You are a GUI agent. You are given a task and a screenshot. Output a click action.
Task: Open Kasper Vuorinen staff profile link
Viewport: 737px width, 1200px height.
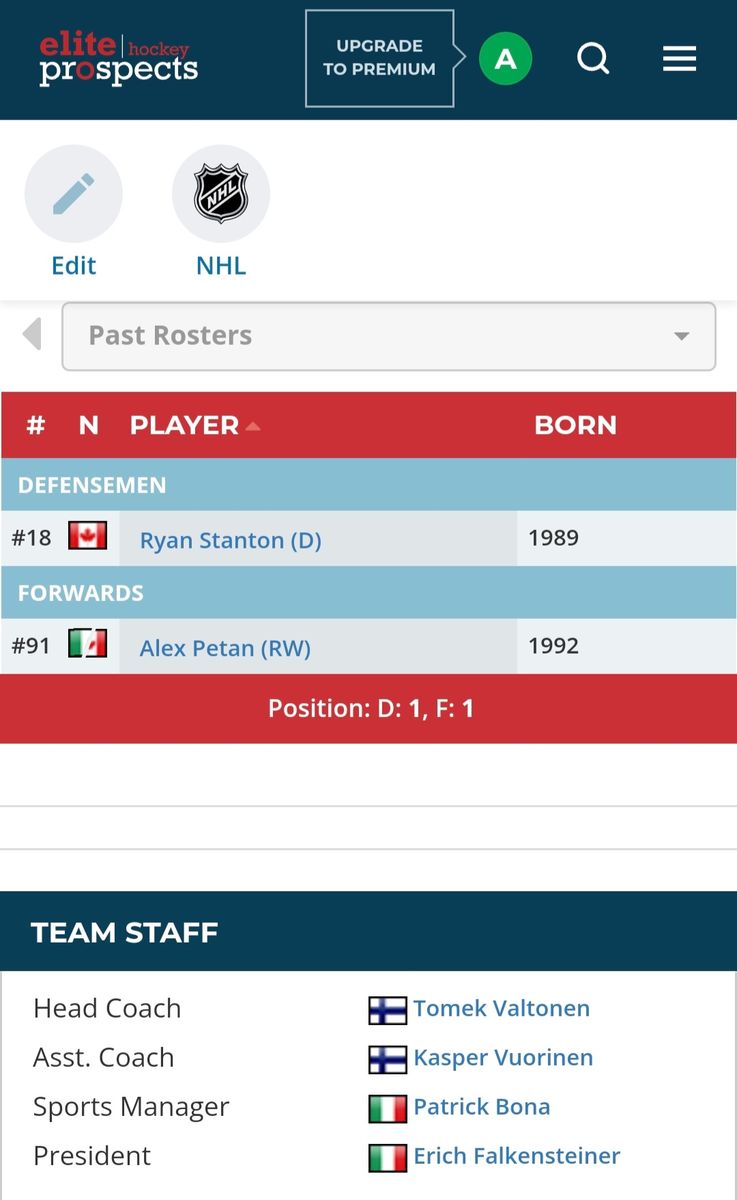503,1057
